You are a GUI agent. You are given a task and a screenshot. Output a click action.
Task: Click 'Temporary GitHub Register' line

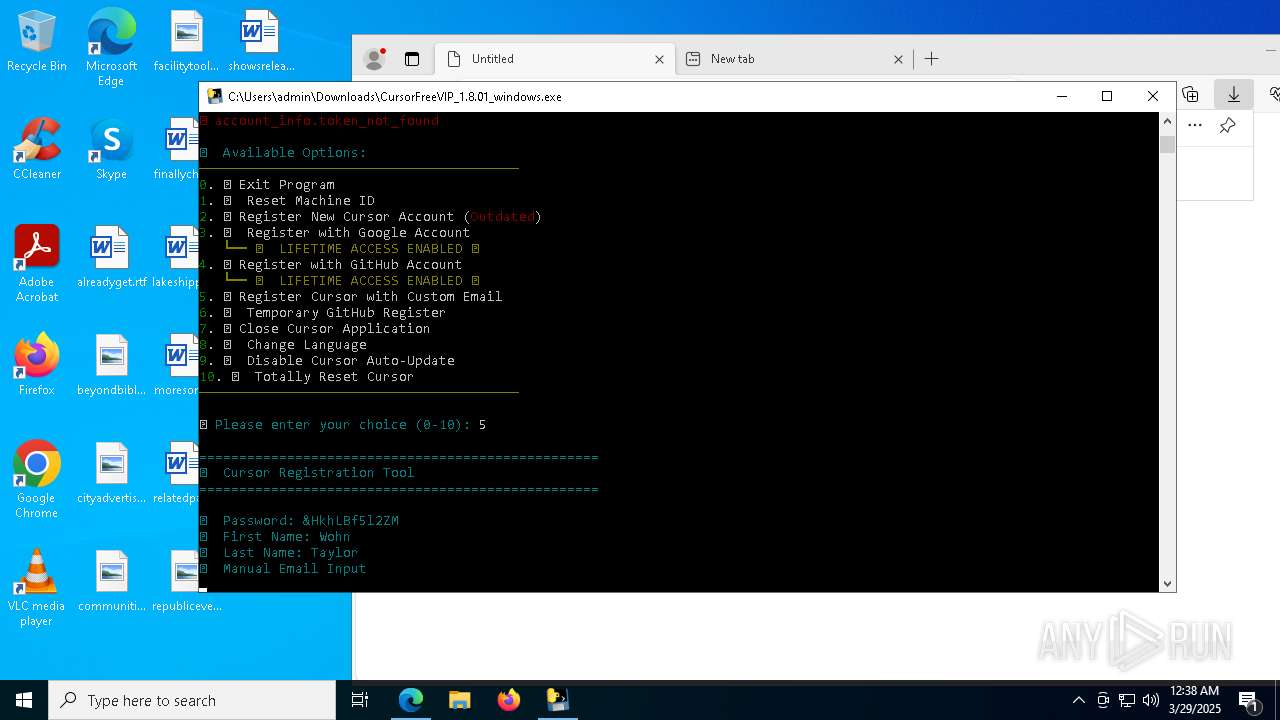point(323,313)
